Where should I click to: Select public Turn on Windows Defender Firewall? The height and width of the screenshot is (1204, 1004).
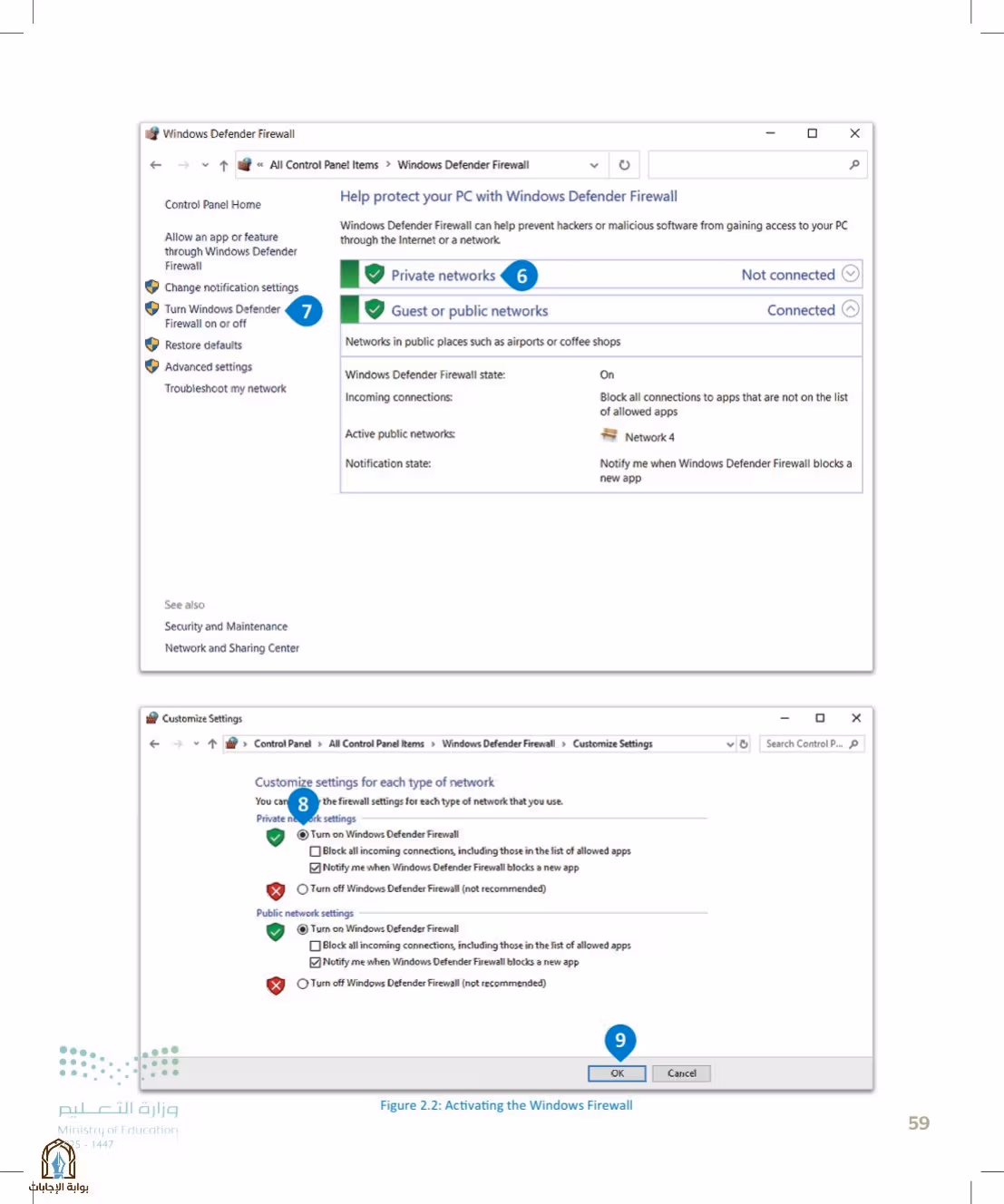303,929
